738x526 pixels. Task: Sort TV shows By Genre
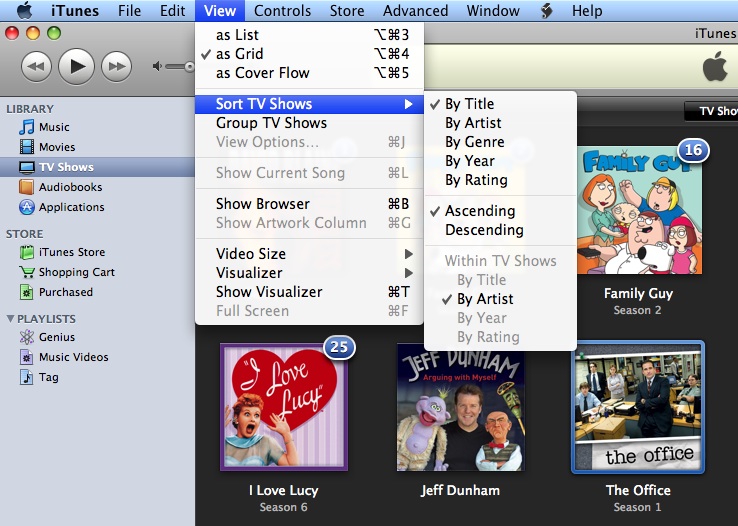click(500, 142)
